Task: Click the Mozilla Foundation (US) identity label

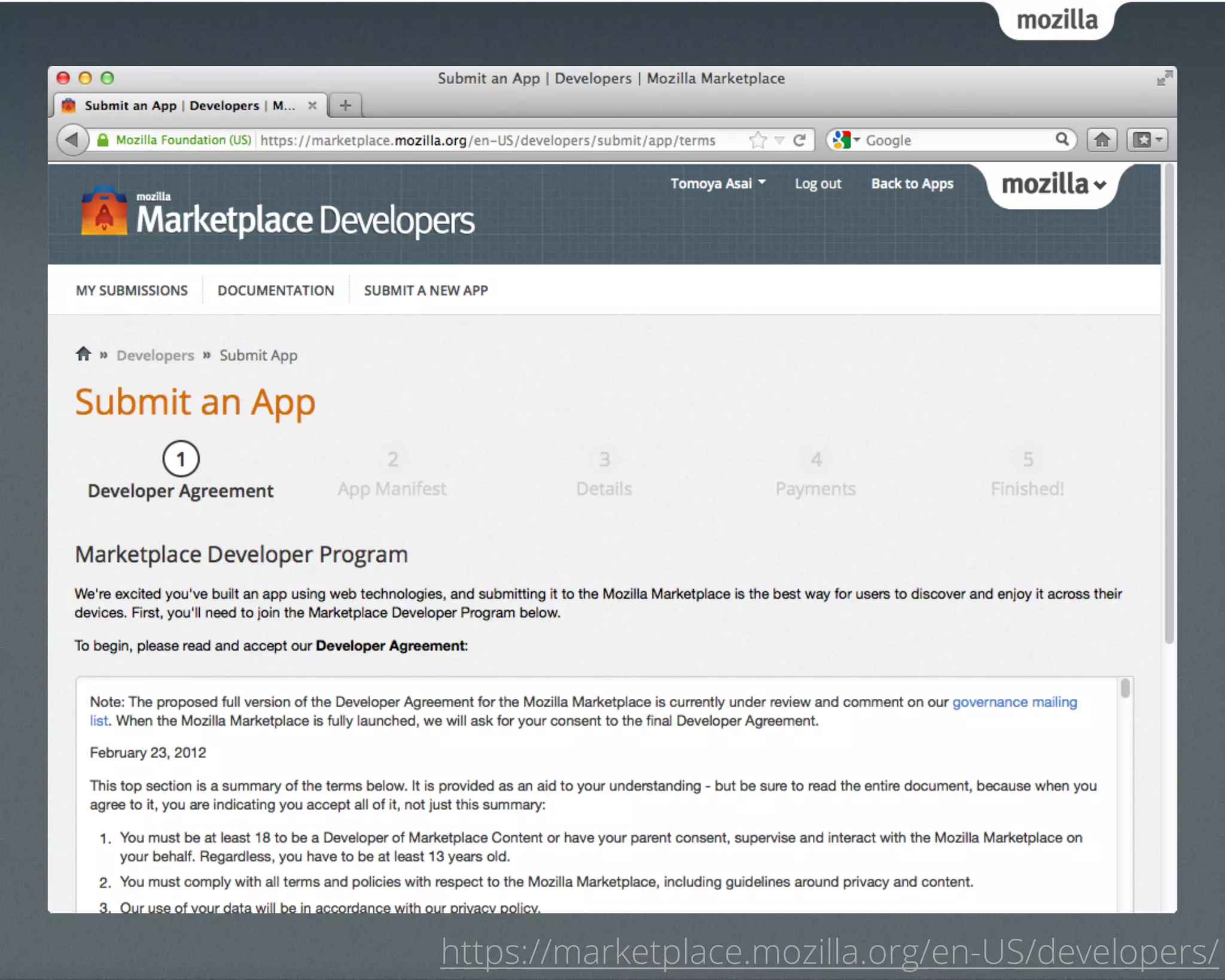Action: click(x=183, y=140)
